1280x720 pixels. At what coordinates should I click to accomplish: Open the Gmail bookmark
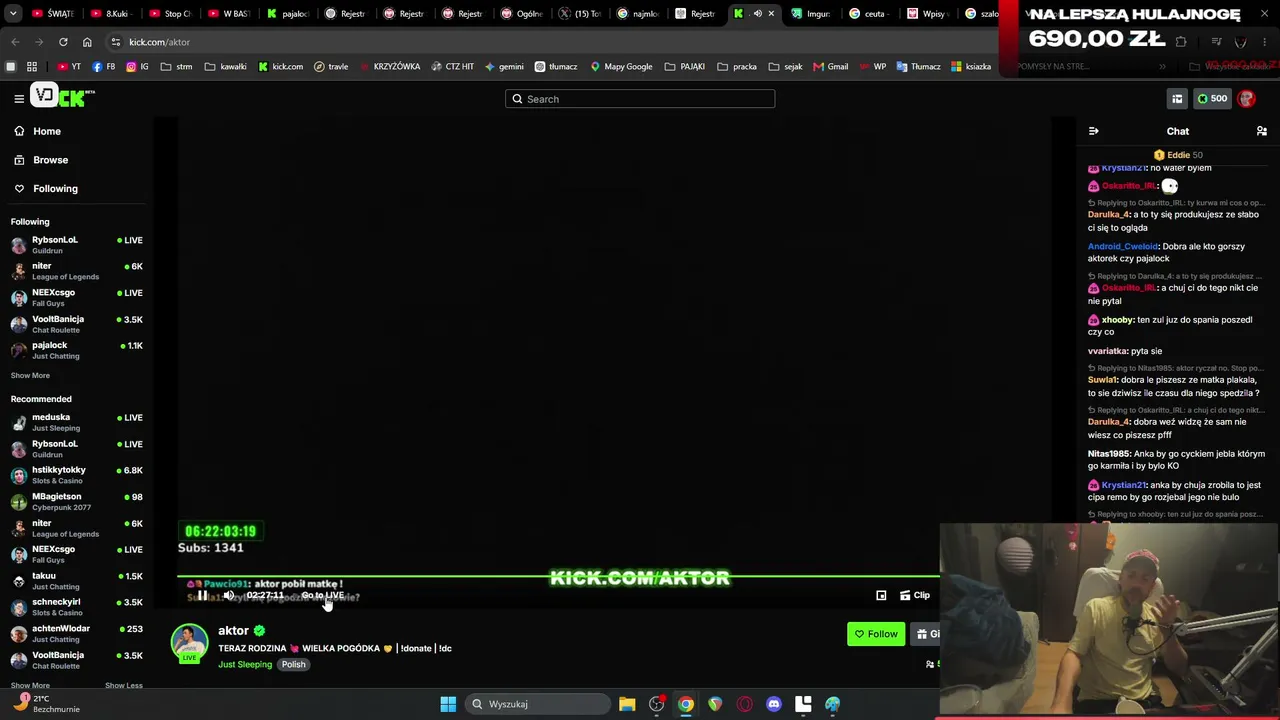pyautogui.click(x=831, y=67)
